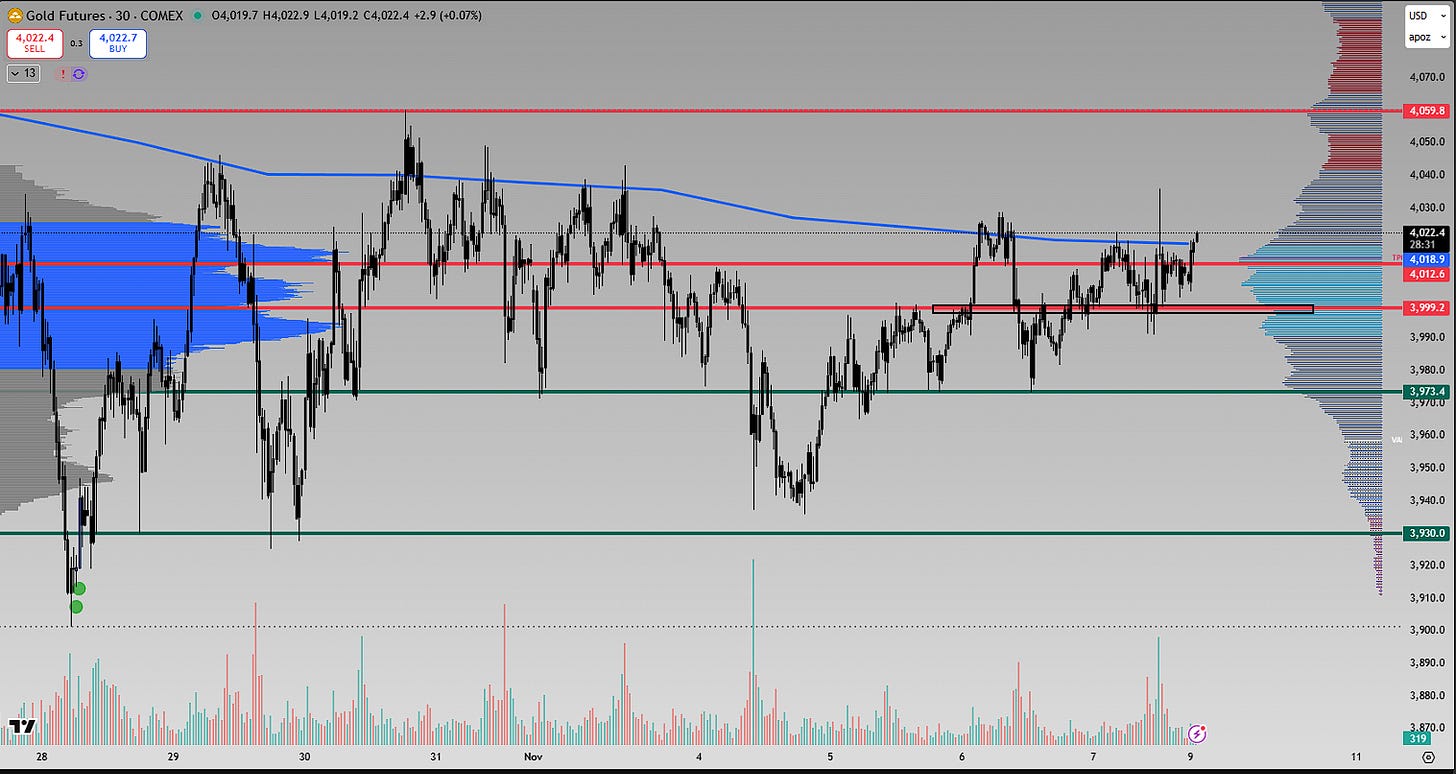Click the BUY 4,022.7 button
The image size is (1456, 774).
pos(117,43)
